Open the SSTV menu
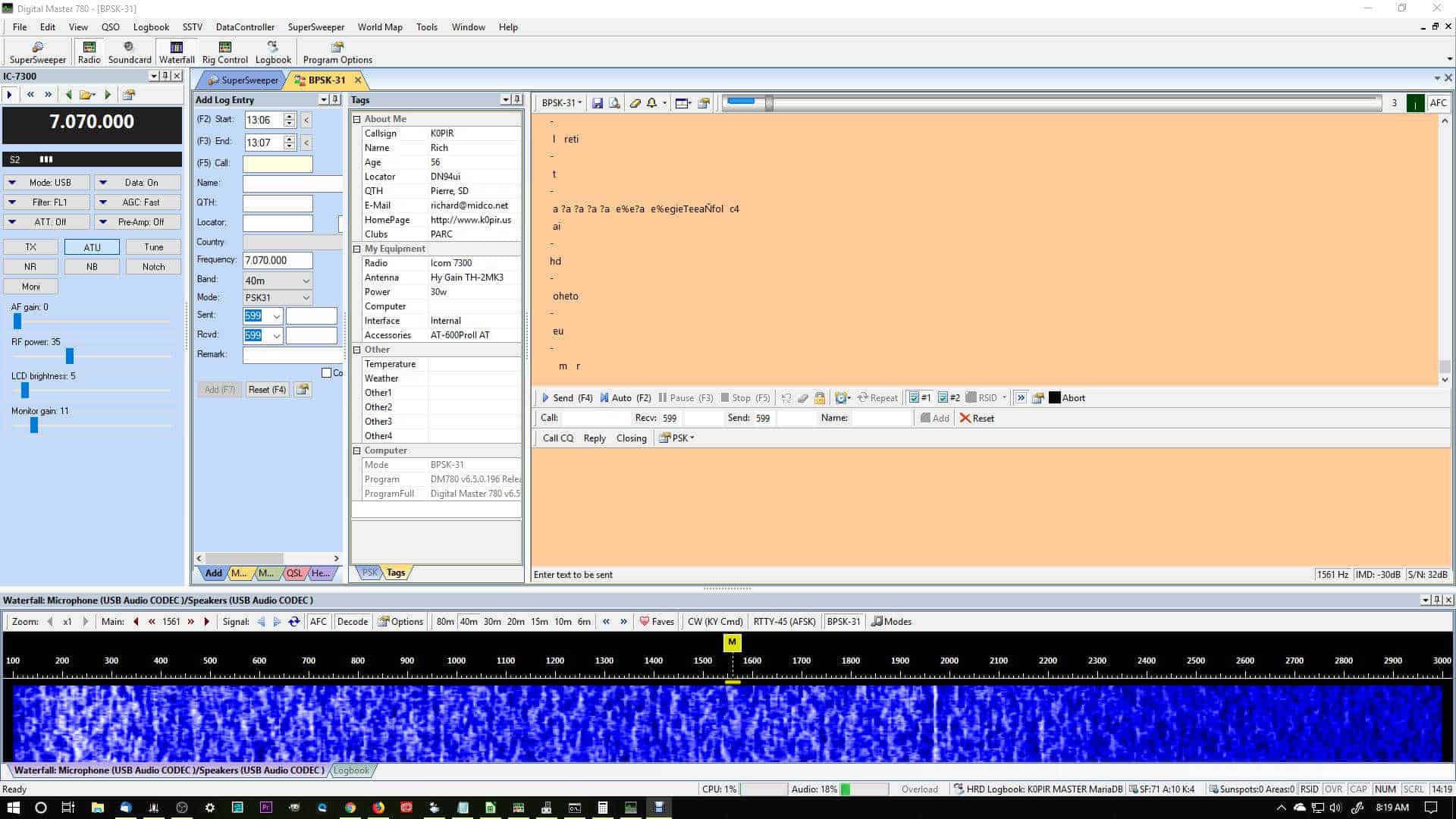Viewport: 1456px width, 819px height. [192, 27]
